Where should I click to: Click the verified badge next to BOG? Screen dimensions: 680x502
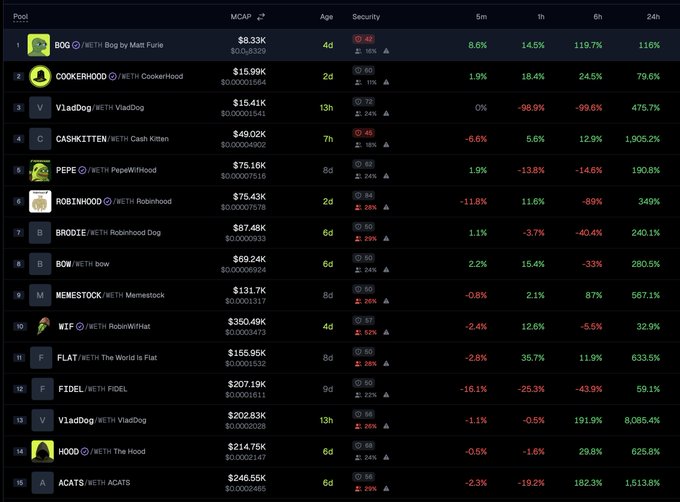76,45
